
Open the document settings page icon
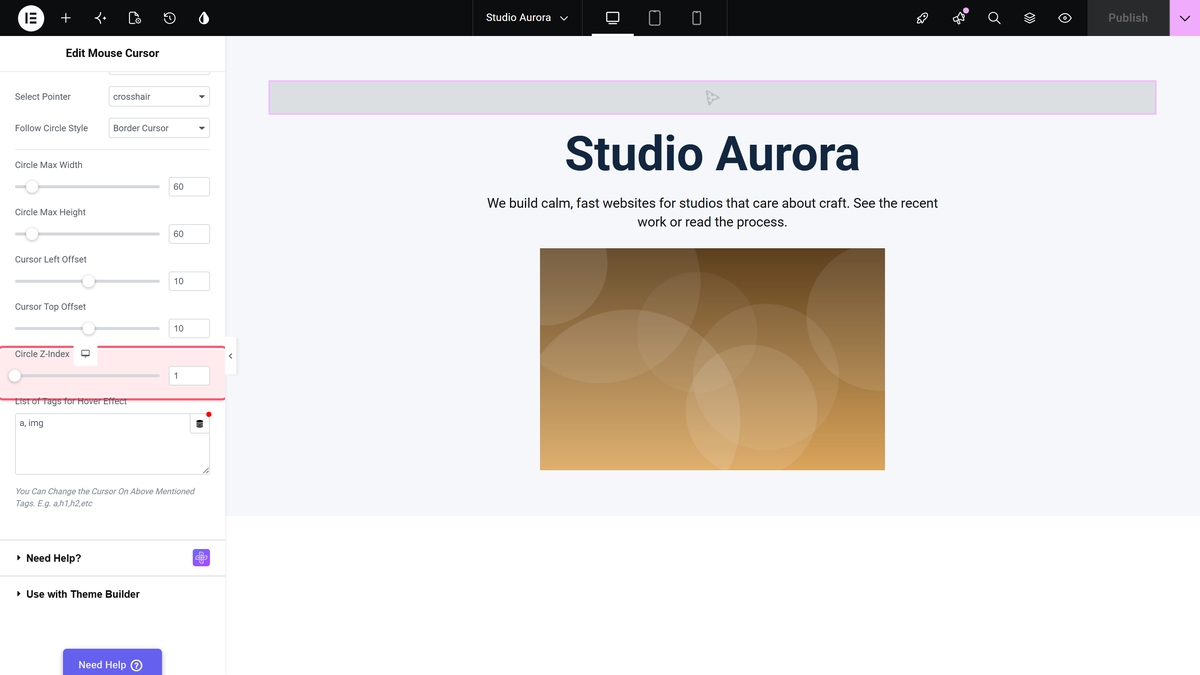point(135,18)
